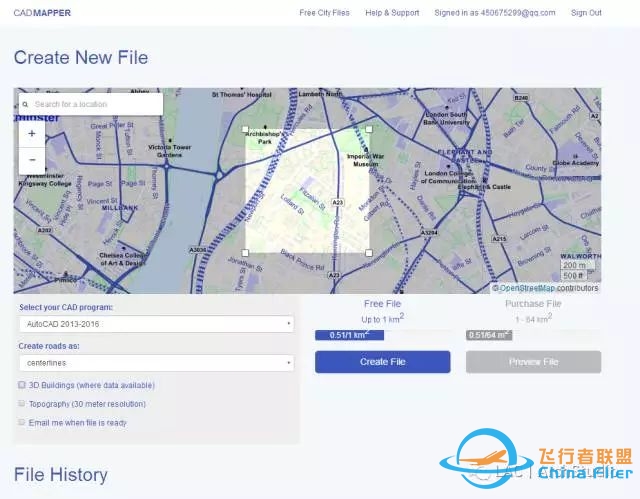The image size is (640, 499).
Task: Zoom in the map with plus button
Action: tap(32, 133)
